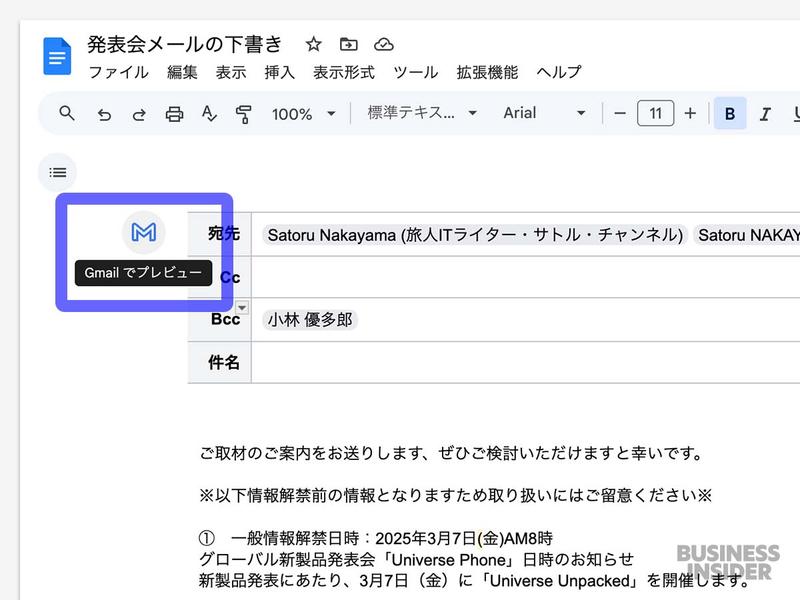Open the 編集 menu
This screenshot has height=600, width=800.
click(x=182, y=72)
